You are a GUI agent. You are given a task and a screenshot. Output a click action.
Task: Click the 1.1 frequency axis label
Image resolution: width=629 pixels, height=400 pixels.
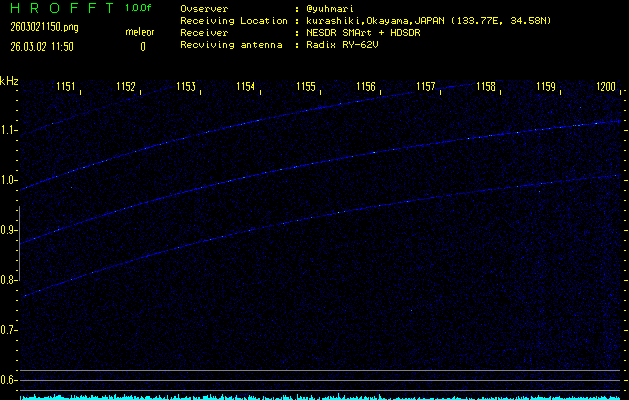click(9, 130)
